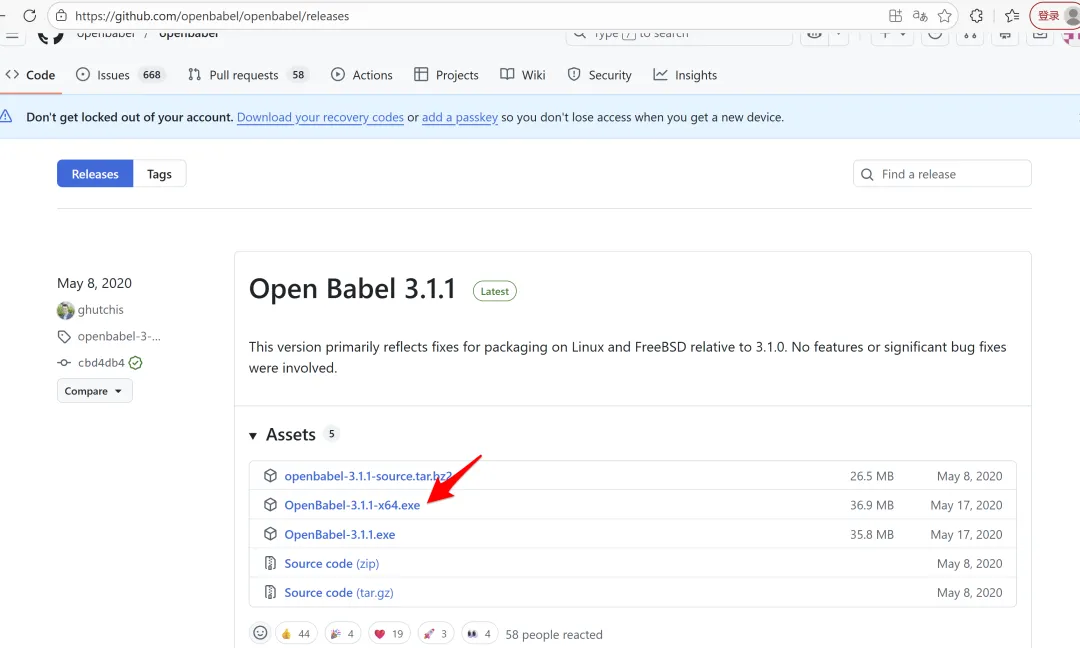This screenshot has width=1080, height=648.
Task: Open browser extensions puzzle icon
Action: pos(976,16)
